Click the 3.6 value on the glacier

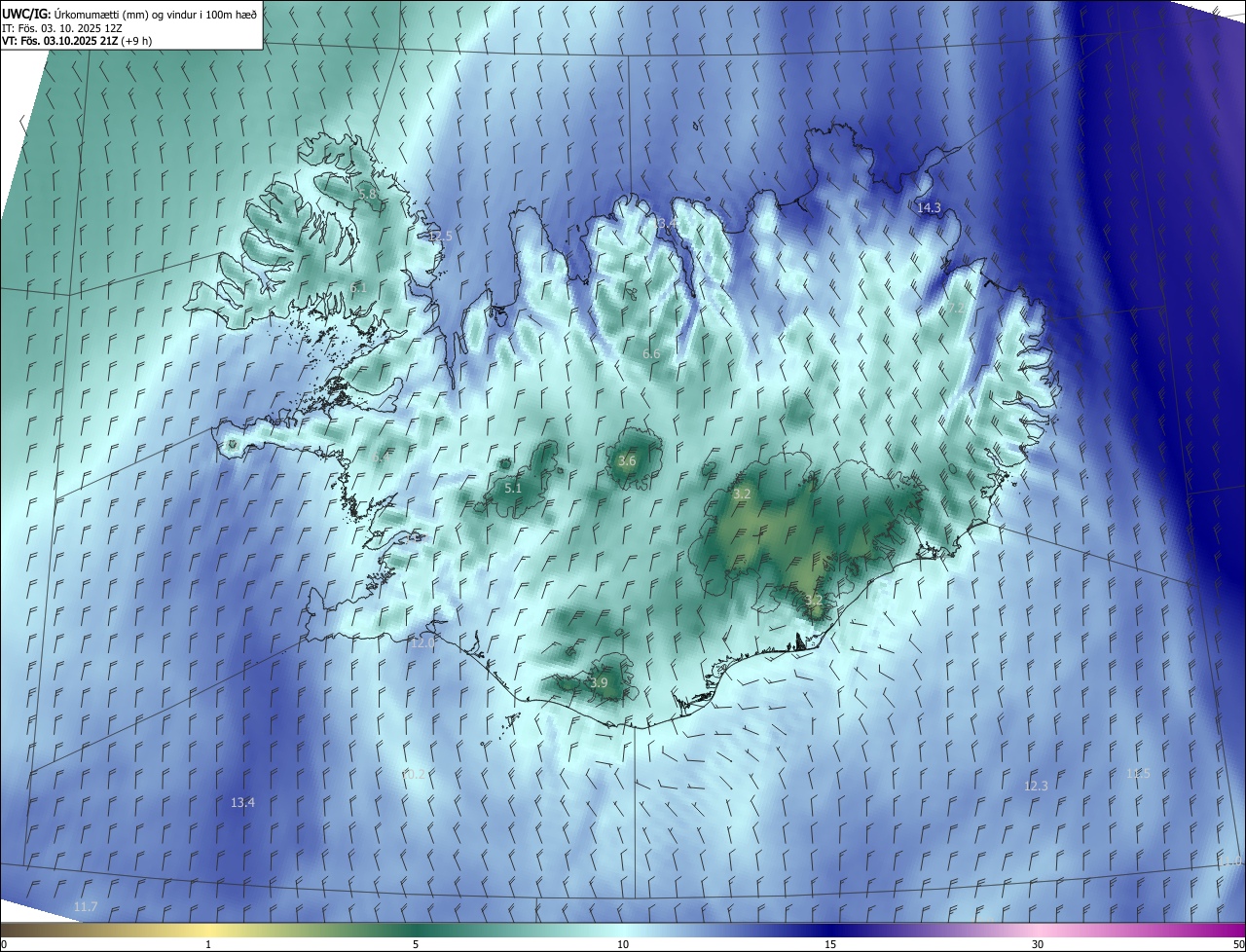coord(627,460)
